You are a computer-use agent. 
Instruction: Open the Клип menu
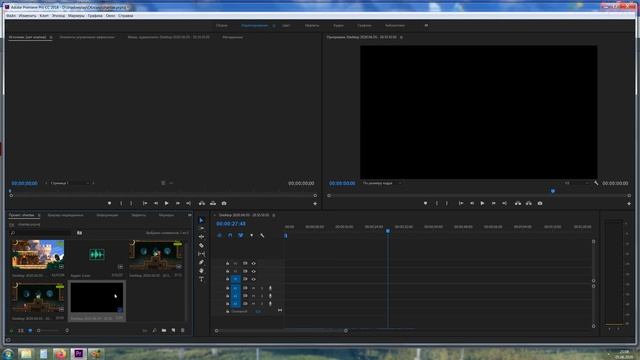(x=44, y=16)
